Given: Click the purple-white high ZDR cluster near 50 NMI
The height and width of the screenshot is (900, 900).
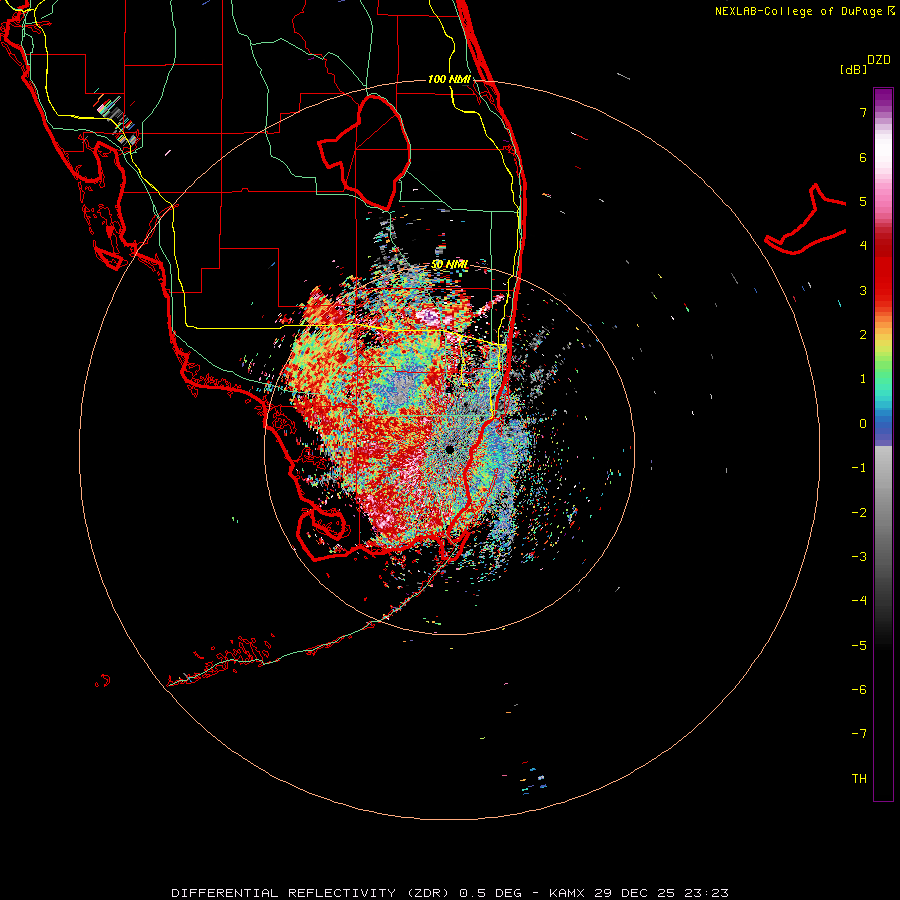Looking at the screenshot, I should click(429, 316).
